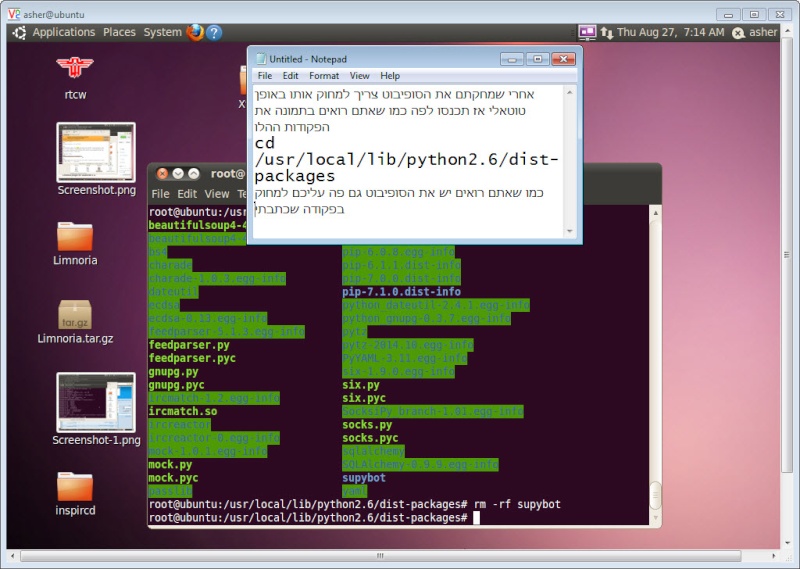Screen dimensions: 800x569
Task: Click the mock.pyc entry
Action: pos(173,478)
